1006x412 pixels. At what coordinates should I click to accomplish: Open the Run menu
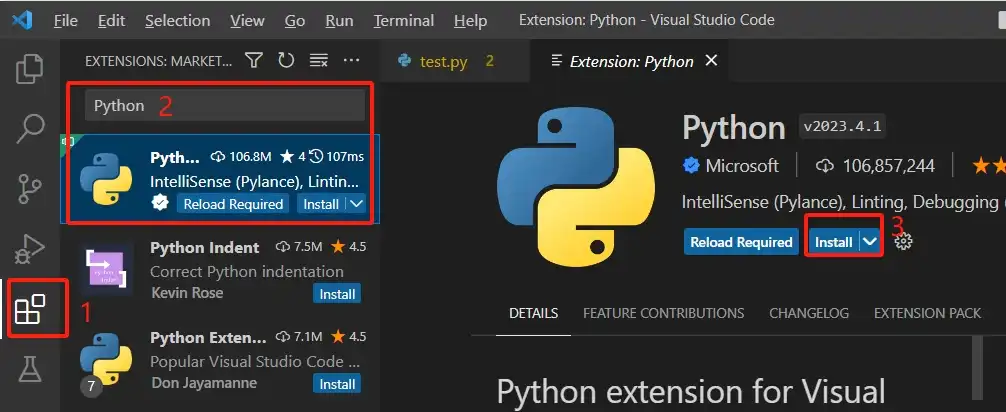point(339,21)
